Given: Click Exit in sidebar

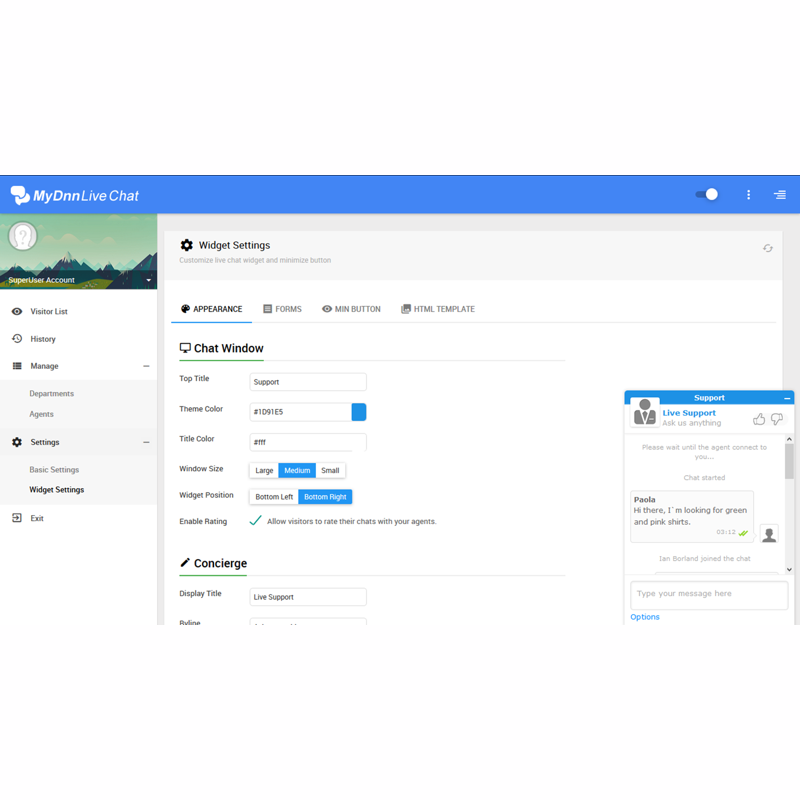Looking at the screenshot, I should [37, 518].
